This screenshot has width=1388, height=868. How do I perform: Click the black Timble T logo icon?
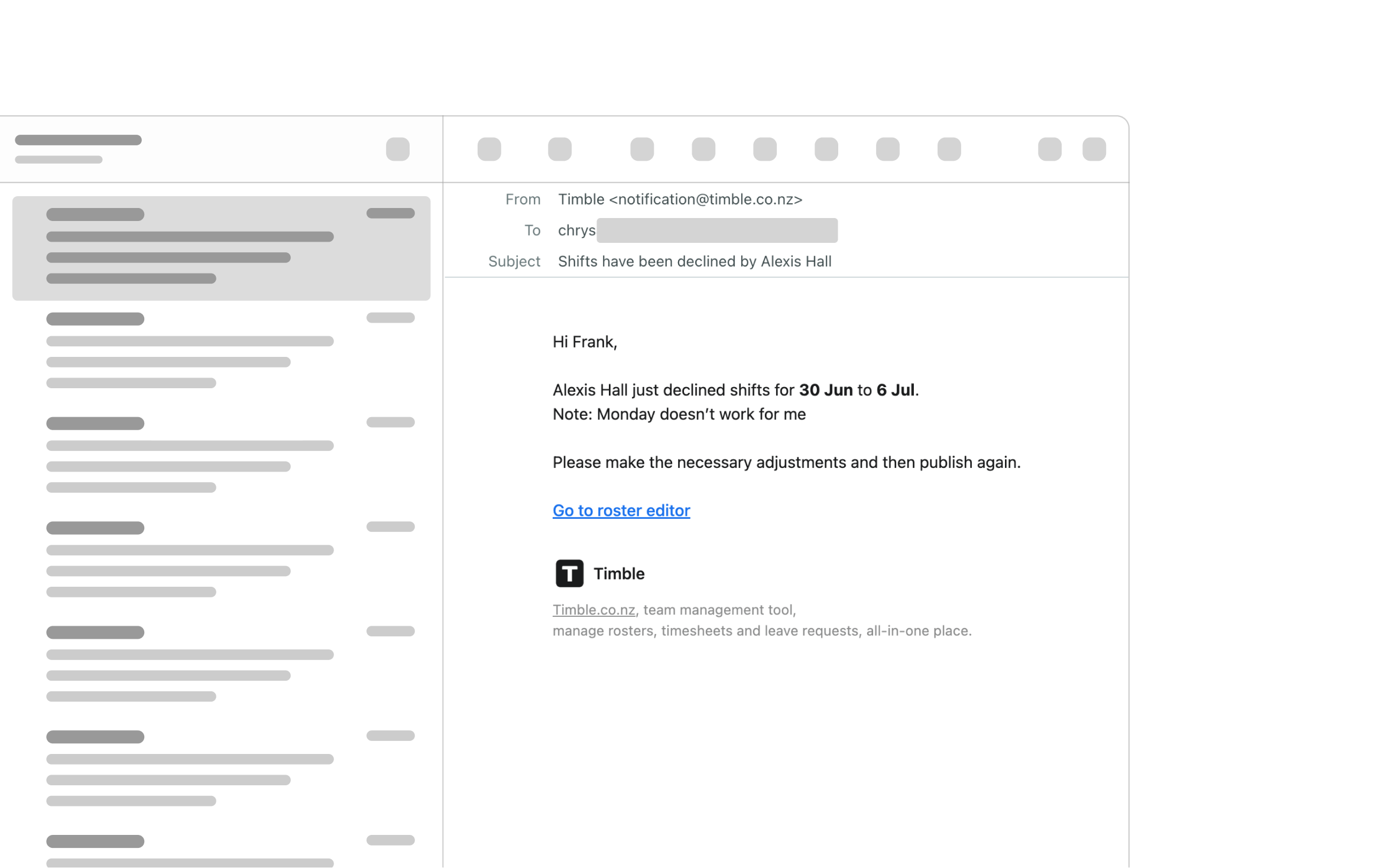569,573
